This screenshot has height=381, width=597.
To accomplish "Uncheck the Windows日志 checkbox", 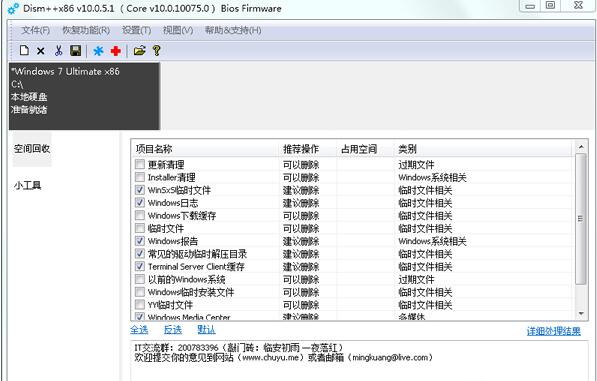I will [x=140, y=202].
